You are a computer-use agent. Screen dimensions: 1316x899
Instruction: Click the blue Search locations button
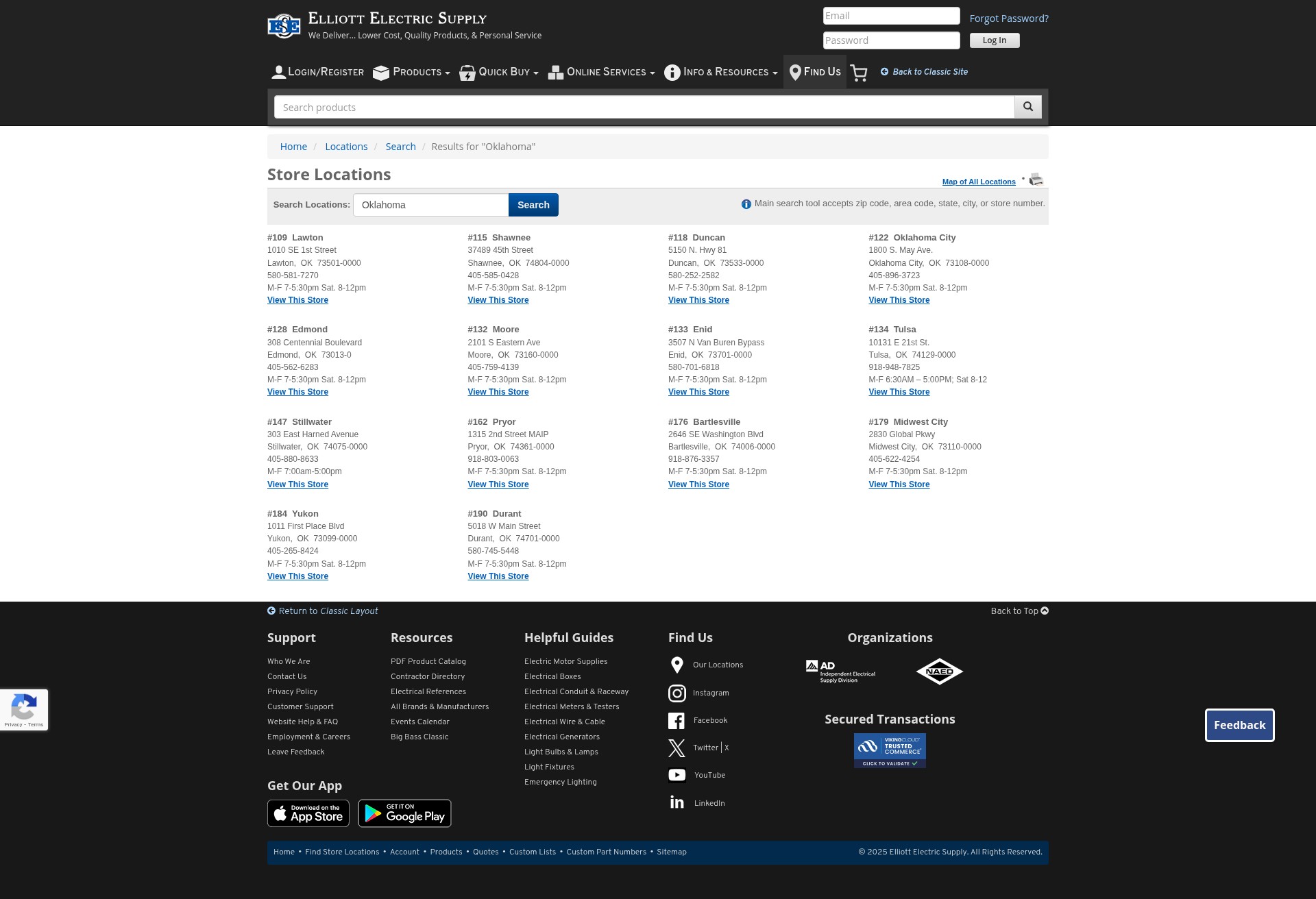tap(533, 205)
